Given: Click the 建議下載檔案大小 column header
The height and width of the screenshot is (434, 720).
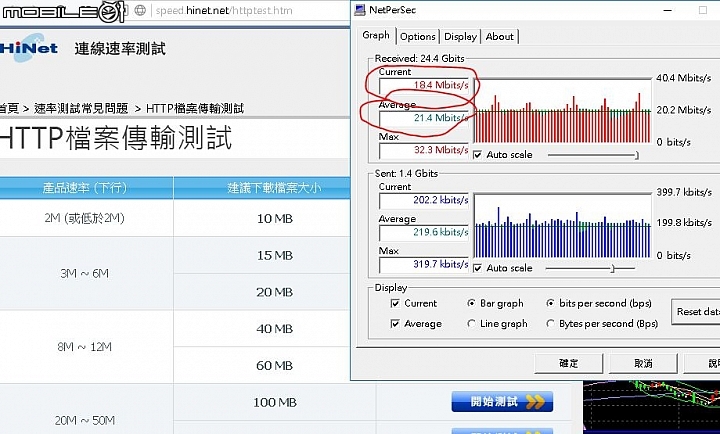Looking at the screenshot, I should pos(274,188).
